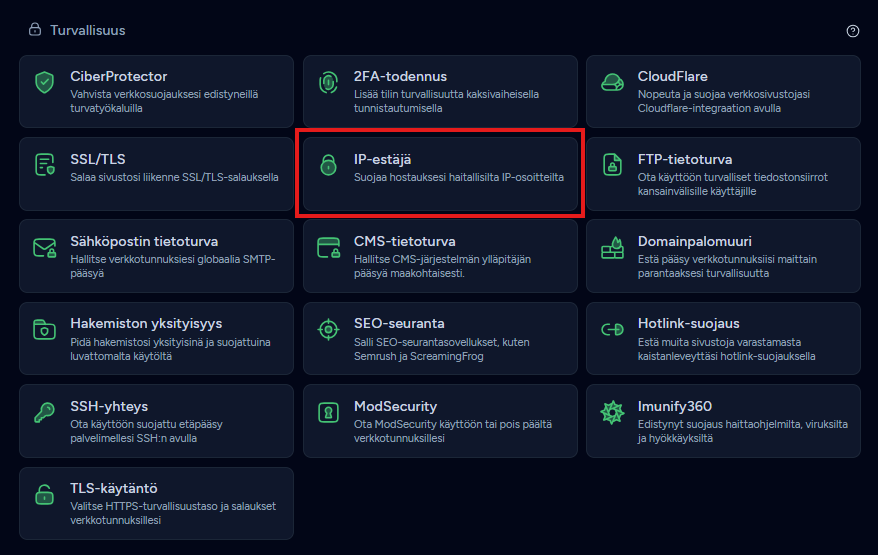878x555 pixels.
Task: Open the ModSecurity title
Action: click(x=395, y=406)
